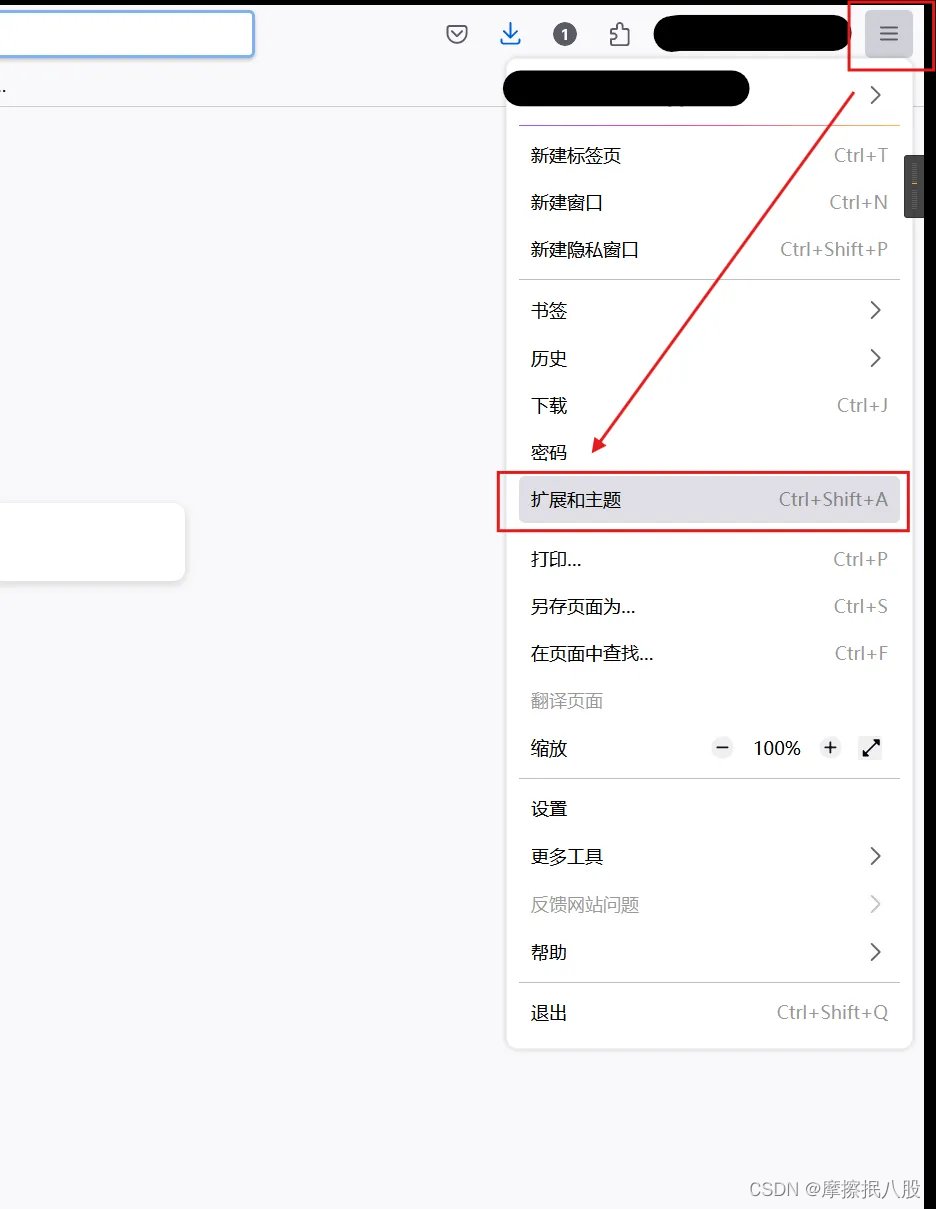Click the zoom in plus button
This screenshot has width=936, height=1209.
pos(830,748)
